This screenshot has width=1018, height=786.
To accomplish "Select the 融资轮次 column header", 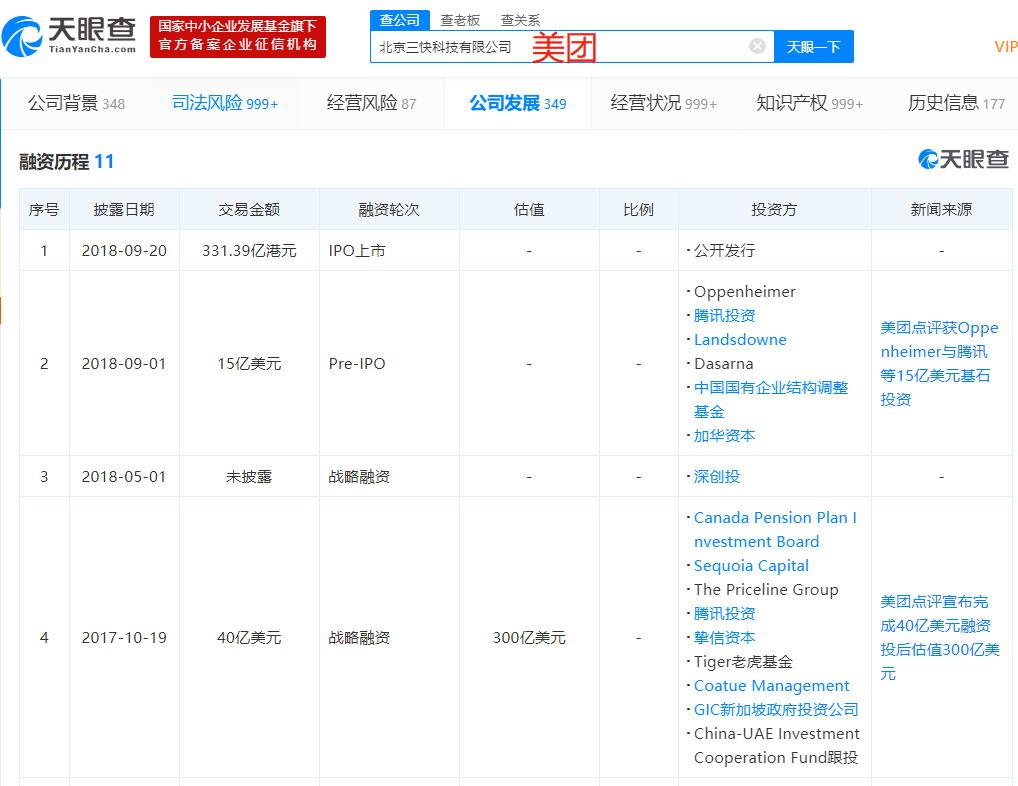I will coord(389,209).
